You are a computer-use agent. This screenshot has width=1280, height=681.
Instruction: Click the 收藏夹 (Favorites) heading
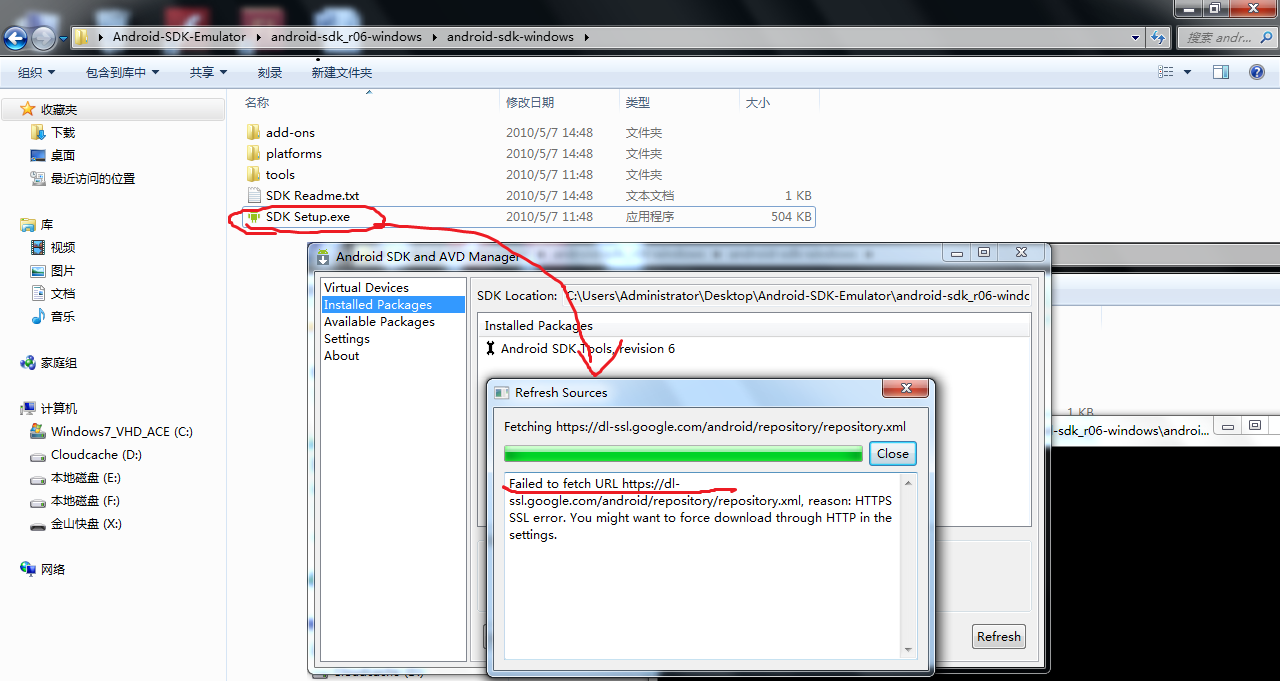58,109
